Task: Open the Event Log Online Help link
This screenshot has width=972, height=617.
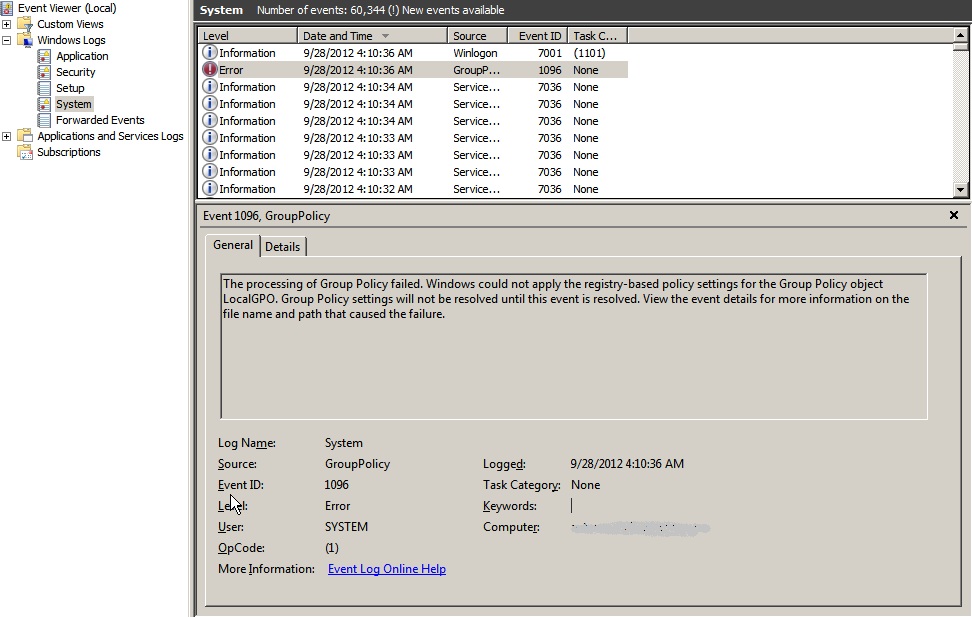Action: coord(387,569)
